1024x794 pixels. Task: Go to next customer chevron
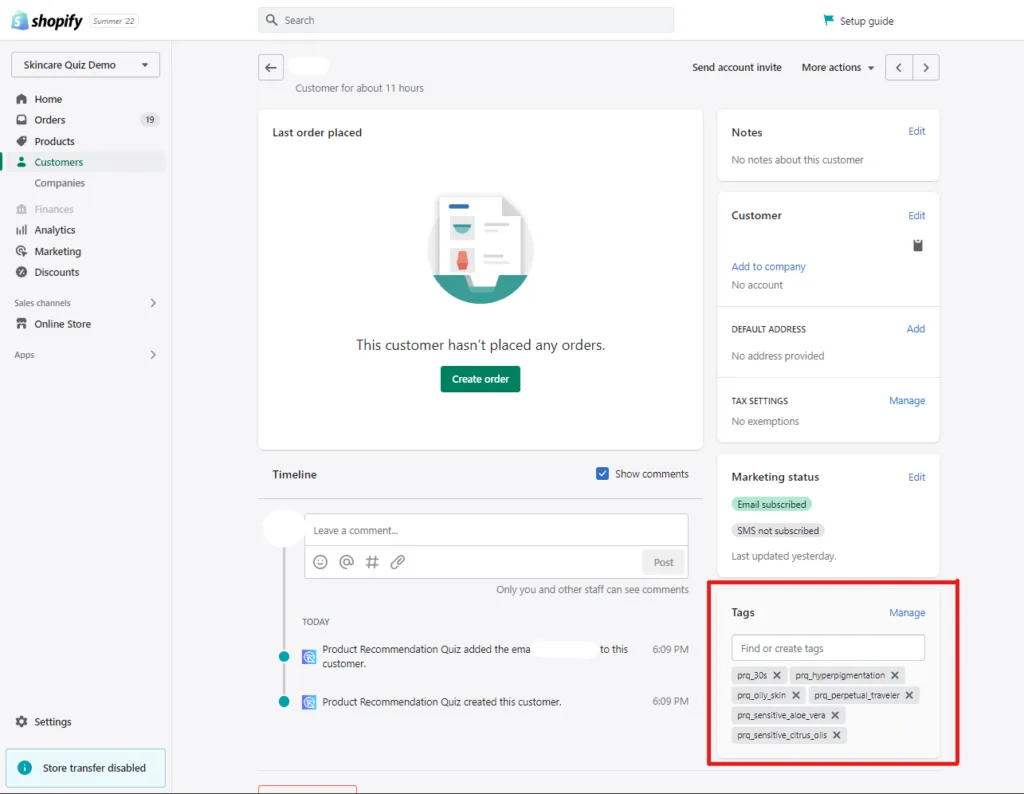coord(926,67)
